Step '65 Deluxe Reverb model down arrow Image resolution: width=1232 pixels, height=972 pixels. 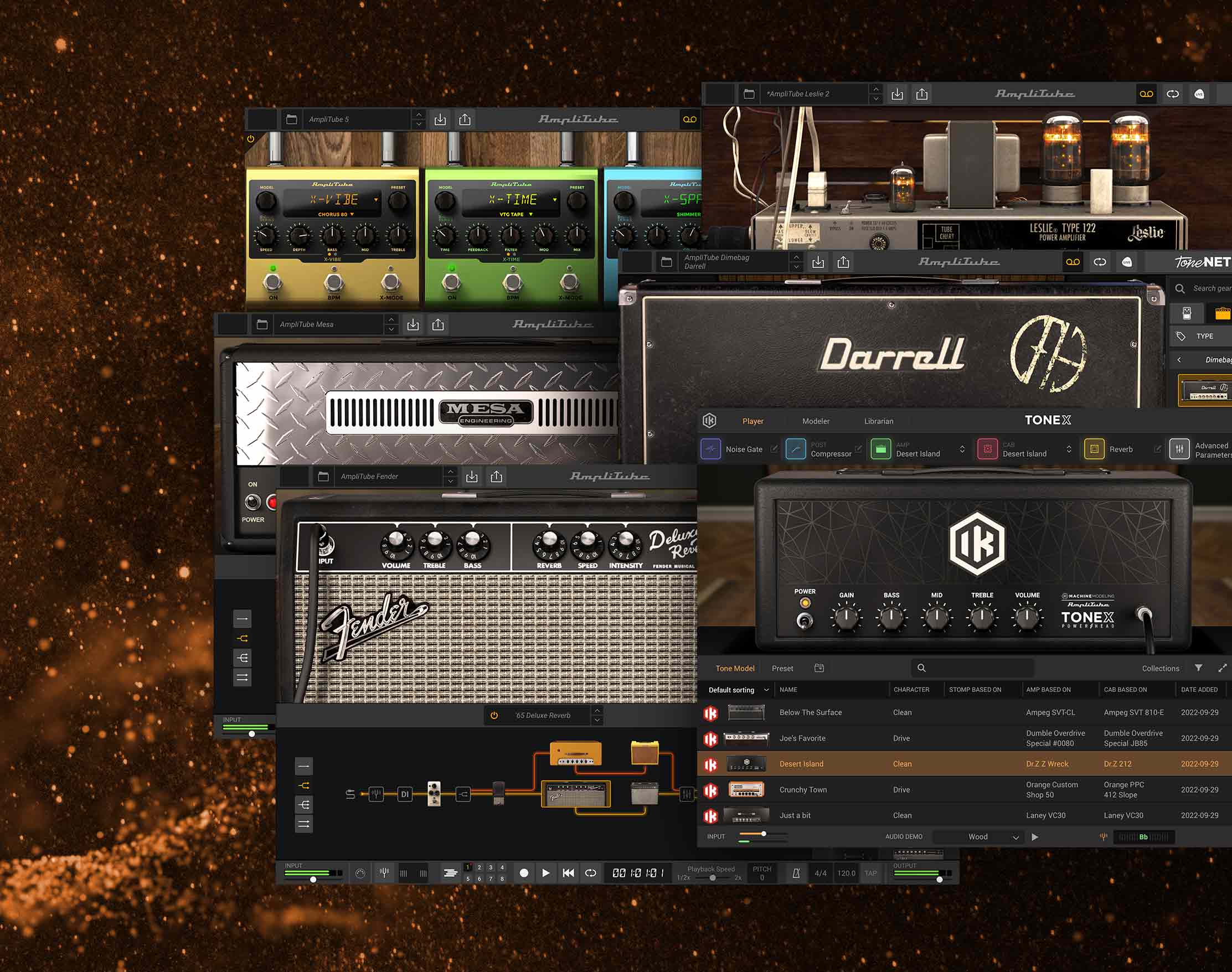(x=597, y=721)
